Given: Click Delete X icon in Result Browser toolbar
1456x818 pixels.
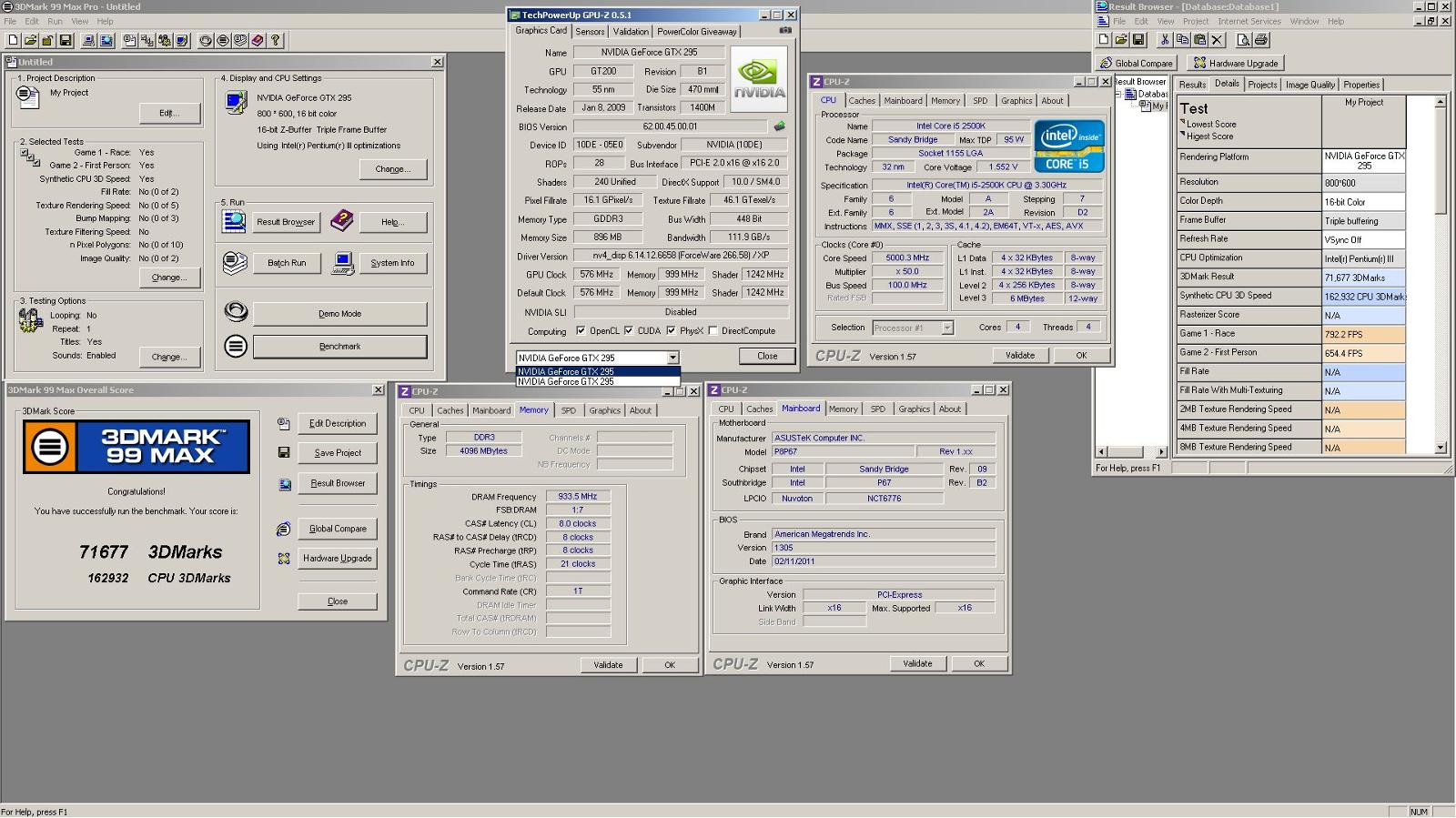Looking at the screenshot, I should pos(1218,40).
